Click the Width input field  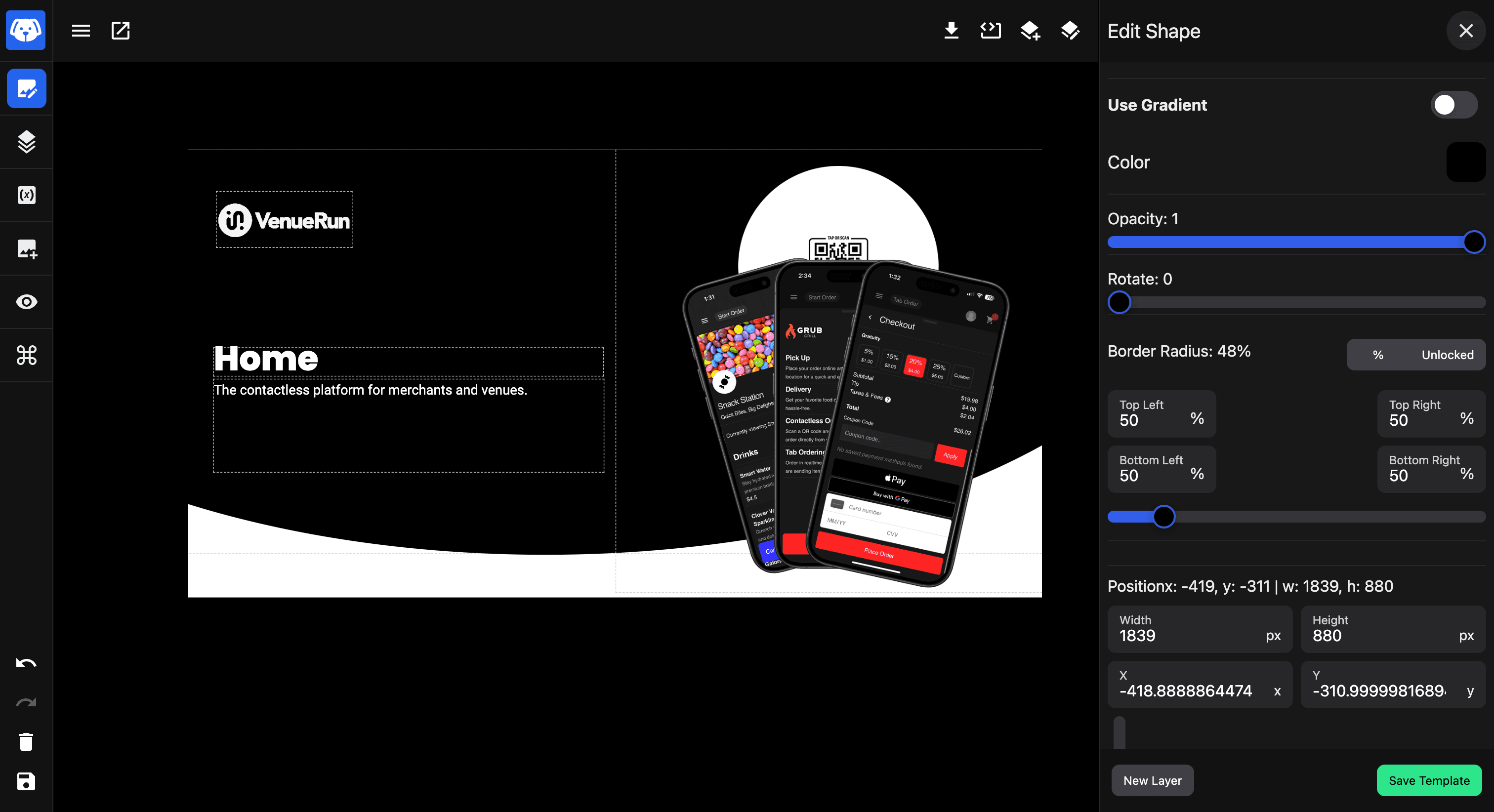pyautogui.click(x=1200, y=629)
